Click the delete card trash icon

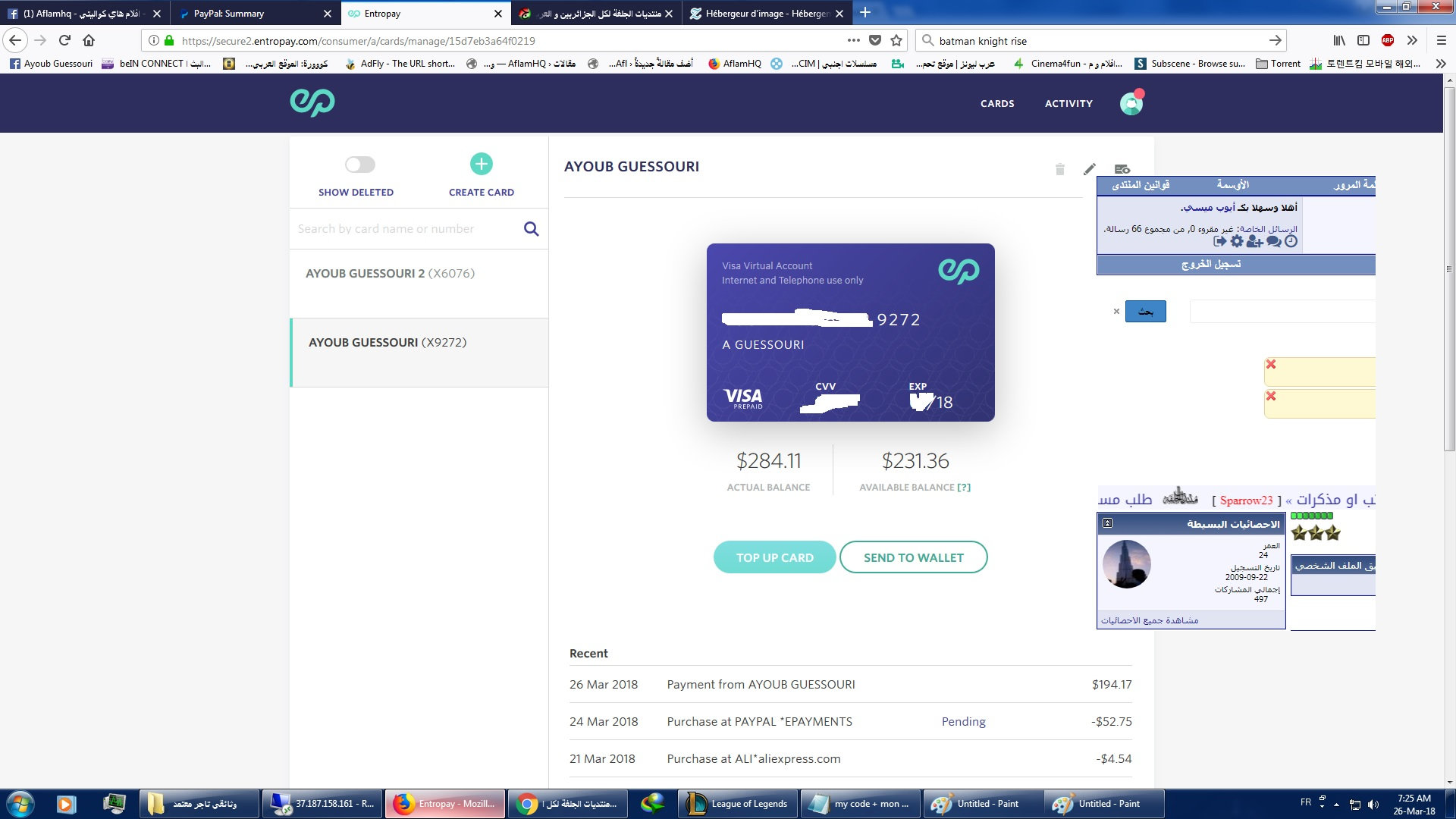pyautogui.click(x=1060, y=169)
